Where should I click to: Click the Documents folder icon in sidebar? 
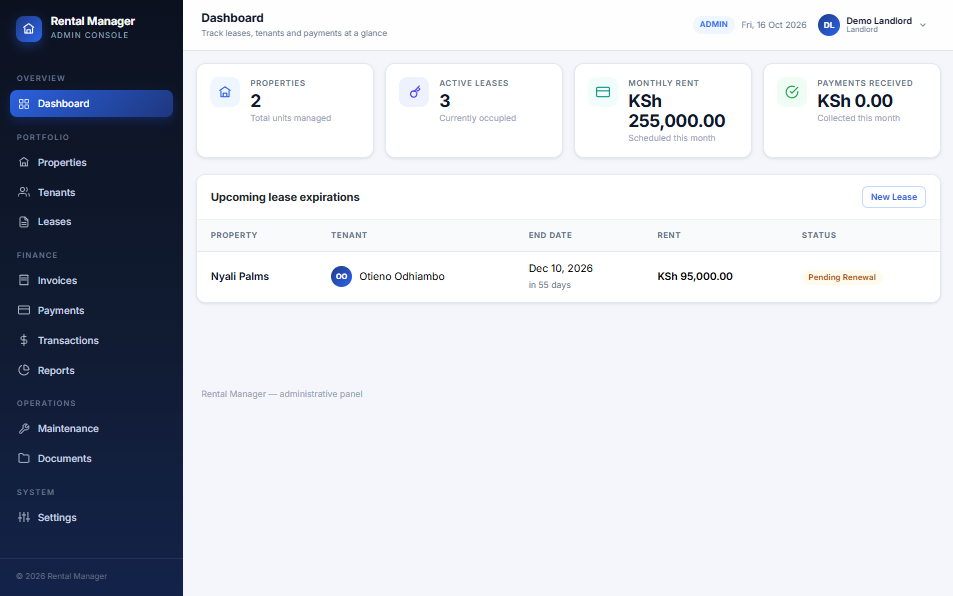tap(24, 458)
